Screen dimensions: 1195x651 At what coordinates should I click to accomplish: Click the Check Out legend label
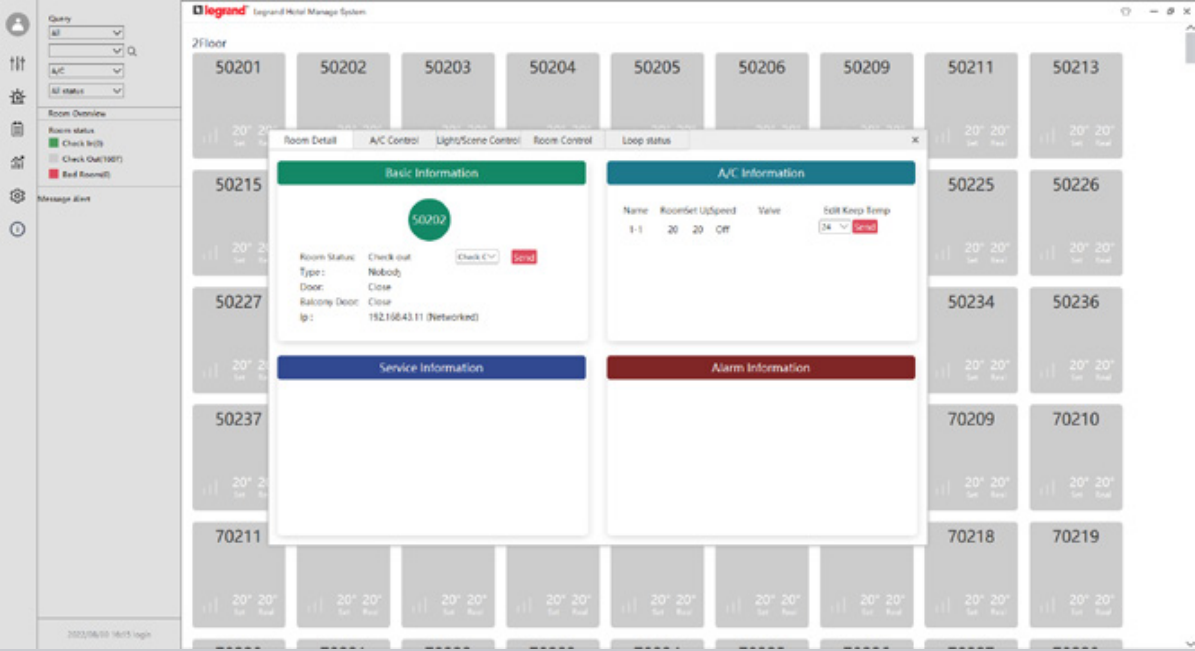(92, 159)
